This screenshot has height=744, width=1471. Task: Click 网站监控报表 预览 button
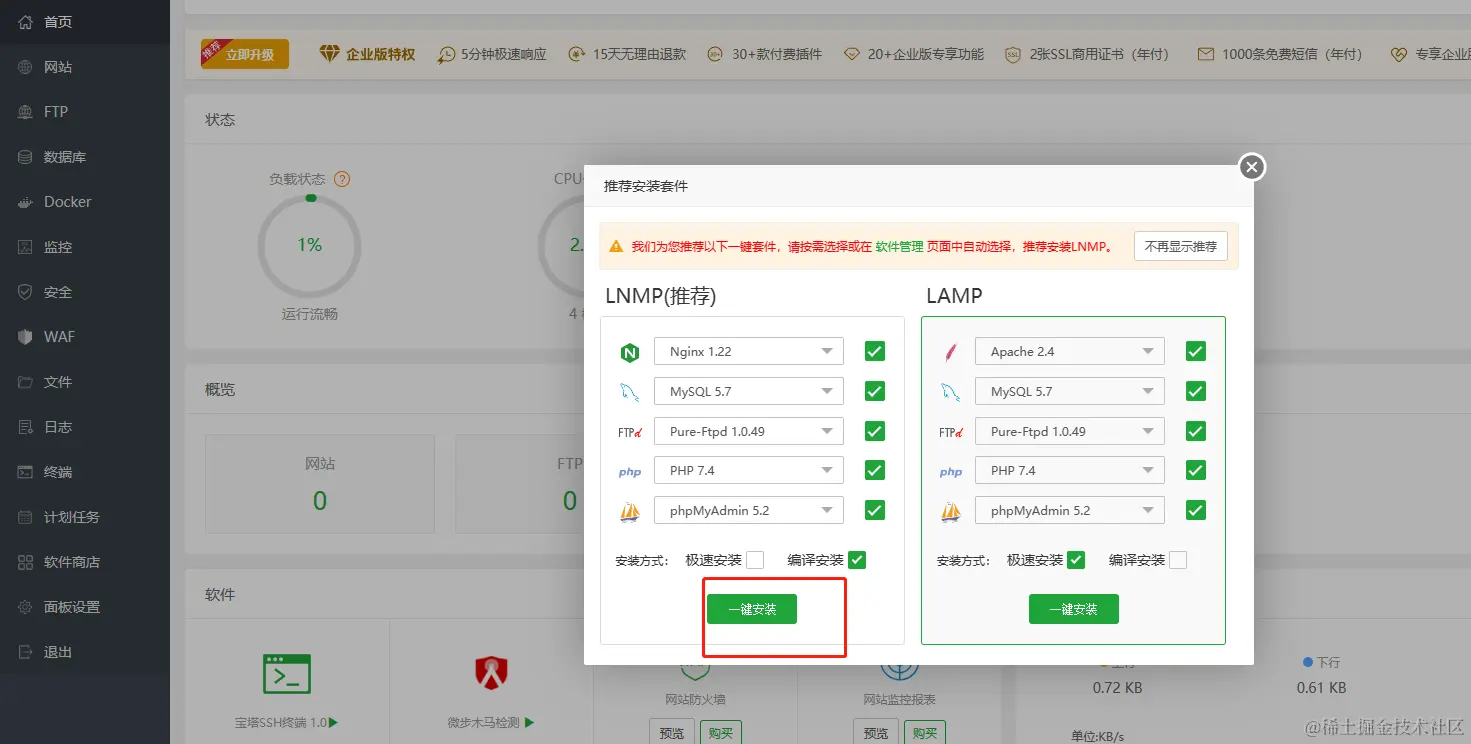(875, 733)
